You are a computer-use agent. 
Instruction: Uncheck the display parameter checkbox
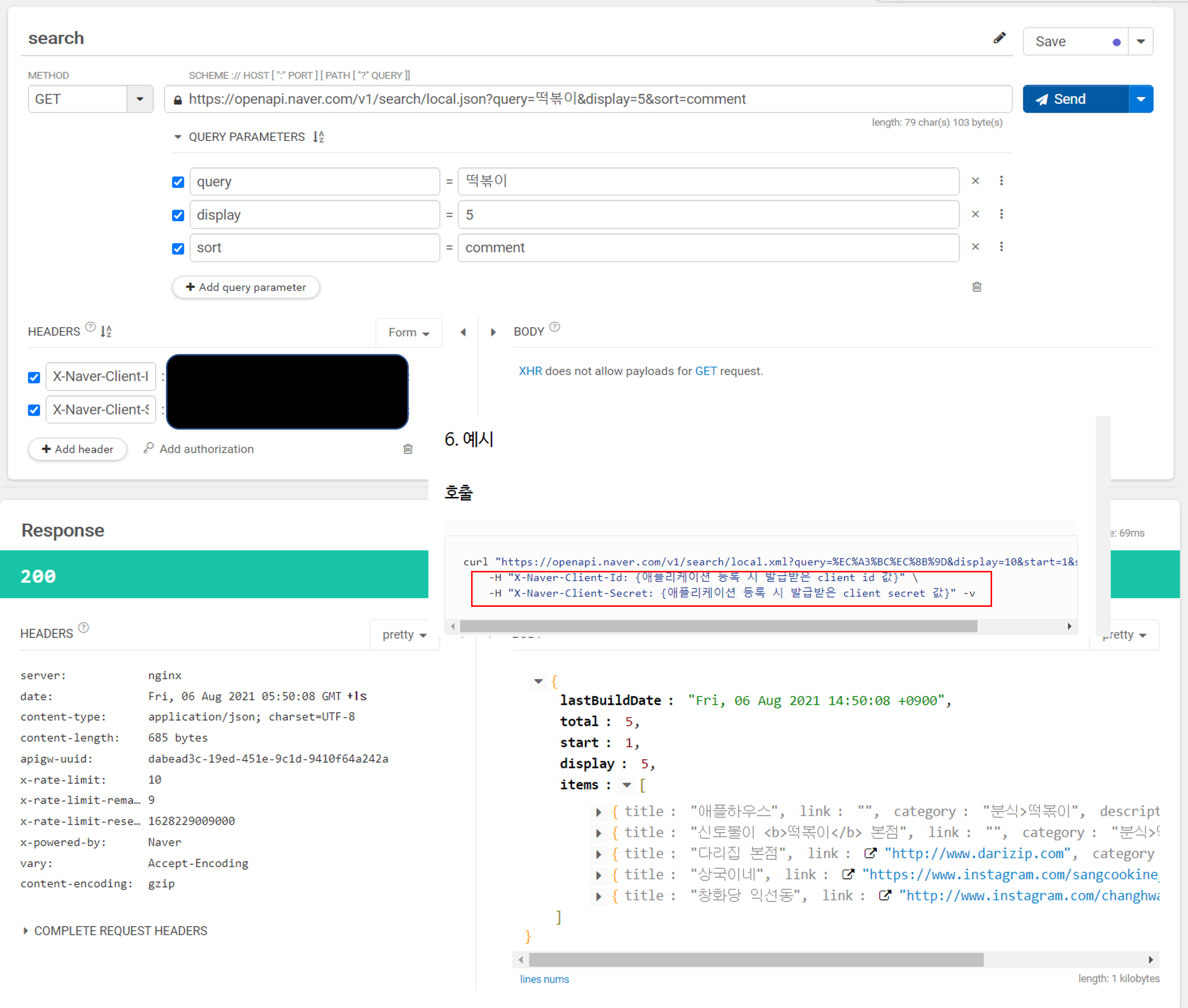pos(178,215)
